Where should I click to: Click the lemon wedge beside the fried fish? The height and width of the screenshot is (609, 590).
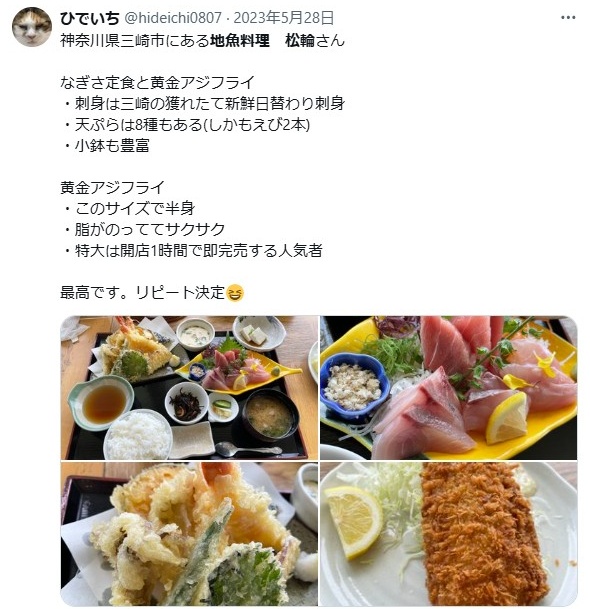[354, 521]
